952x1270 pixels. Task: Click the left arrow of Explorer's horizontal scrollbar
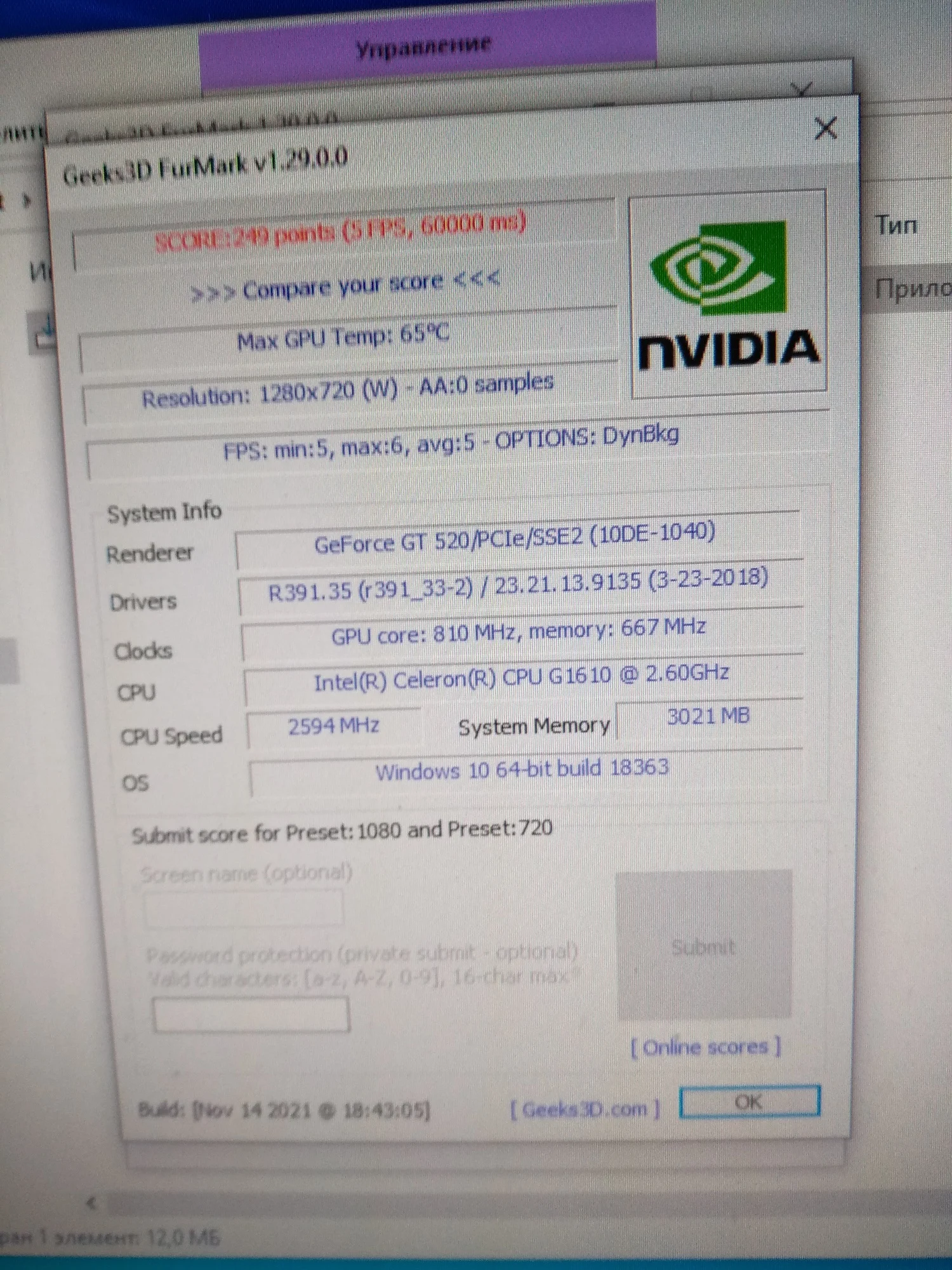click(92, 1203)
